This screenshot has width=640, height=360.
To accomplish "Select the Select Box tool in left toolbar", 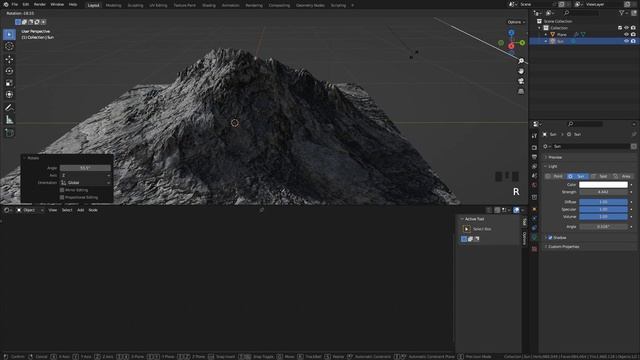I will point(9,34).
